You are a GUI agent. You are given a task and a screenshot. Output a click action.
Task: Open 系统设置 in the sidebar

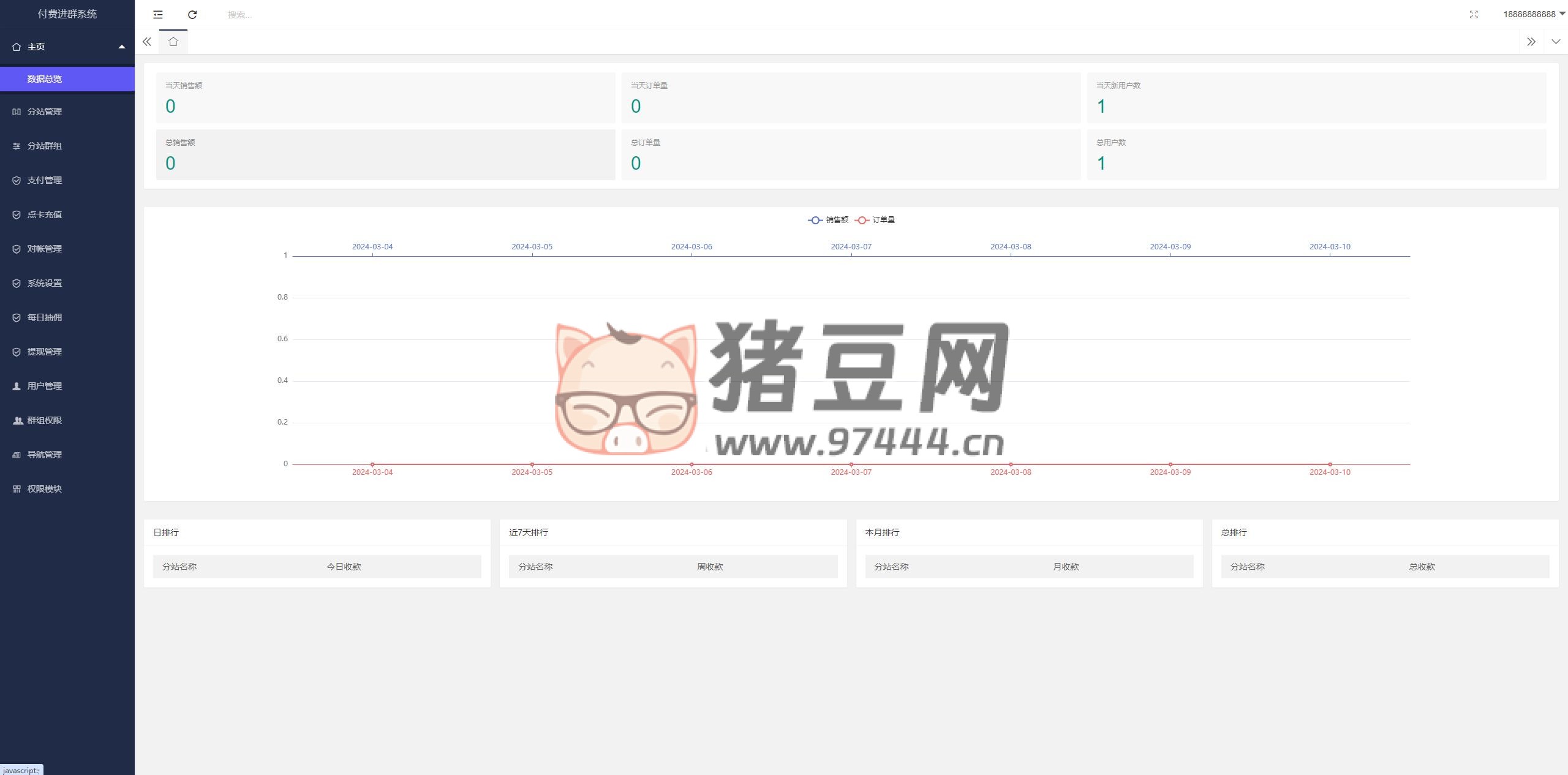[x=45, y=283]
